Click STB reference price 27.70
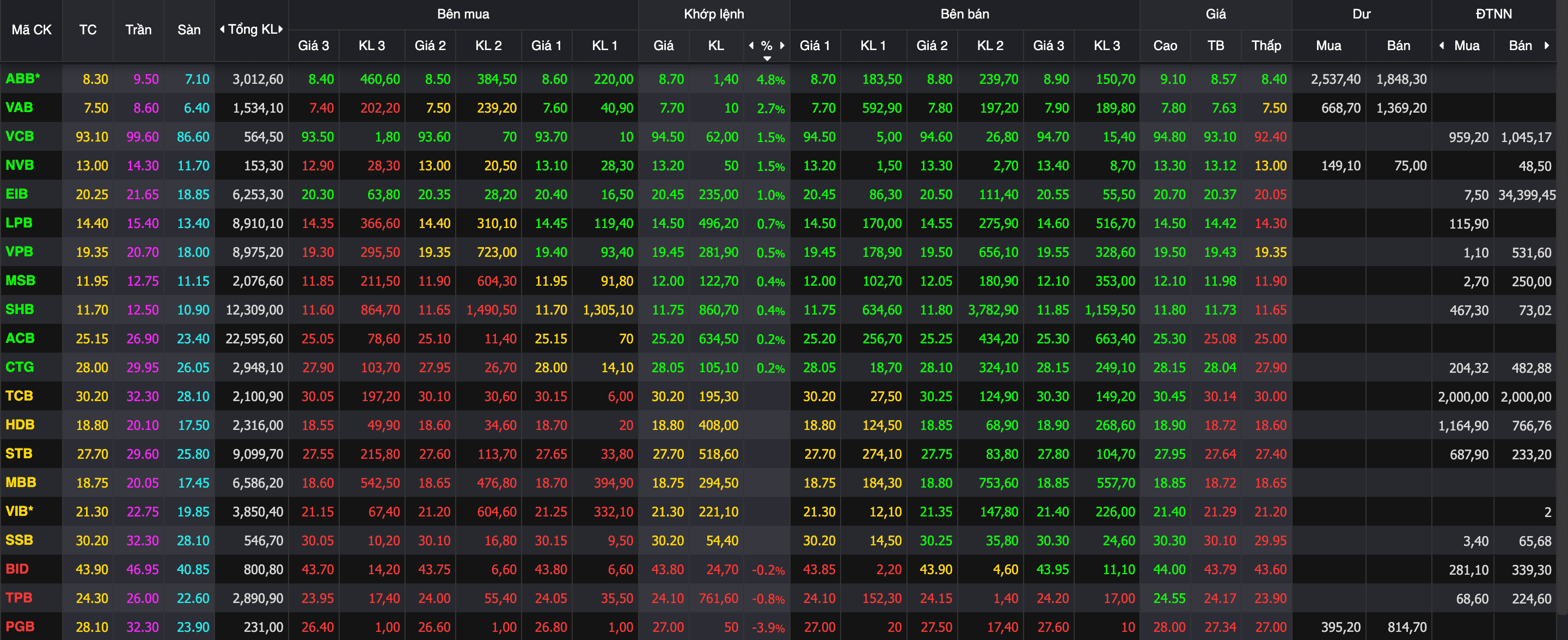1568x640 pixels. [x=92, y=454]
